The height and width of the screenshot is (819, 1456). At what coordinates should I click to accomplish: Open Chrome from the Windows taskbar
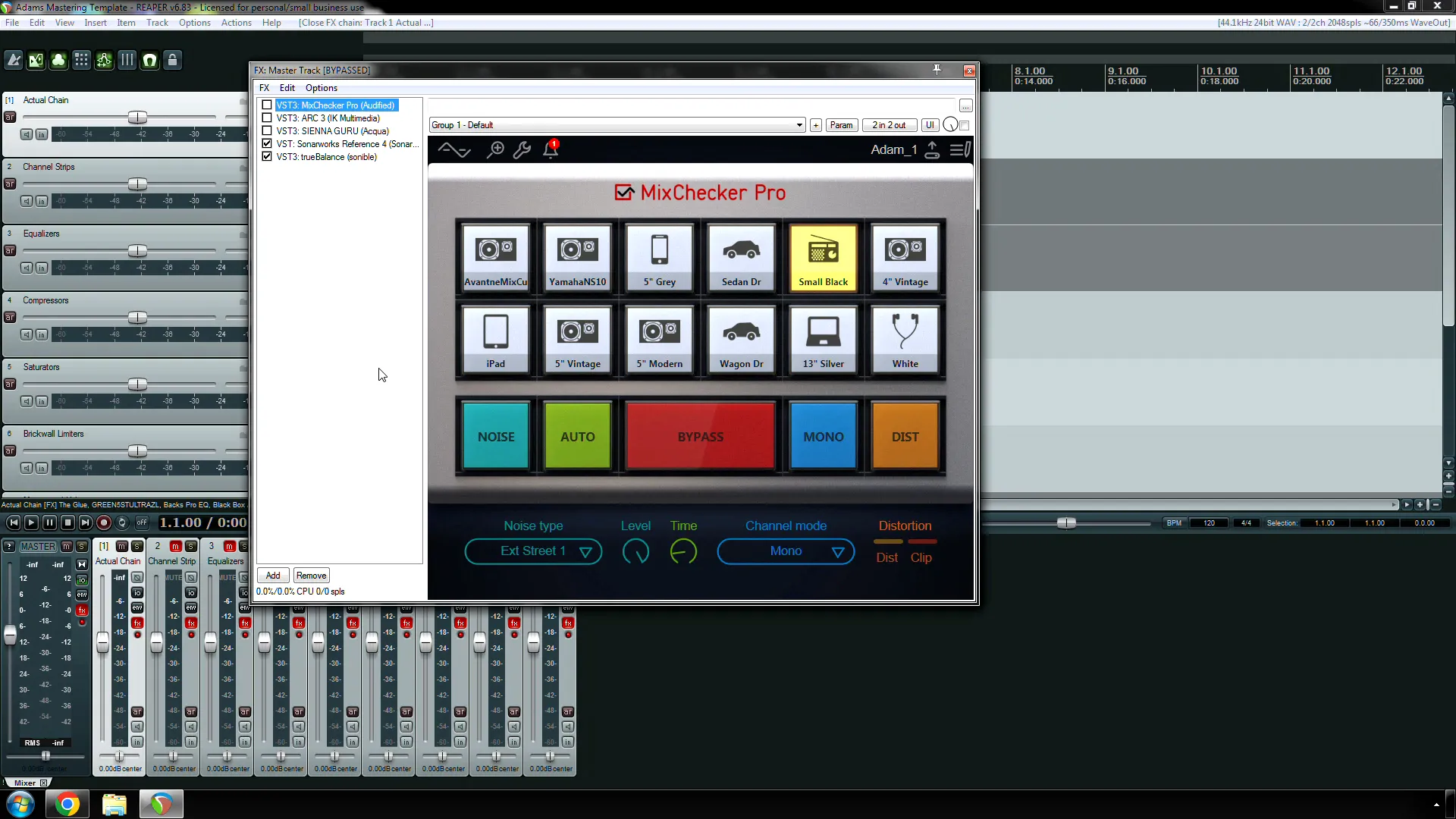click(x=67, y=804)
